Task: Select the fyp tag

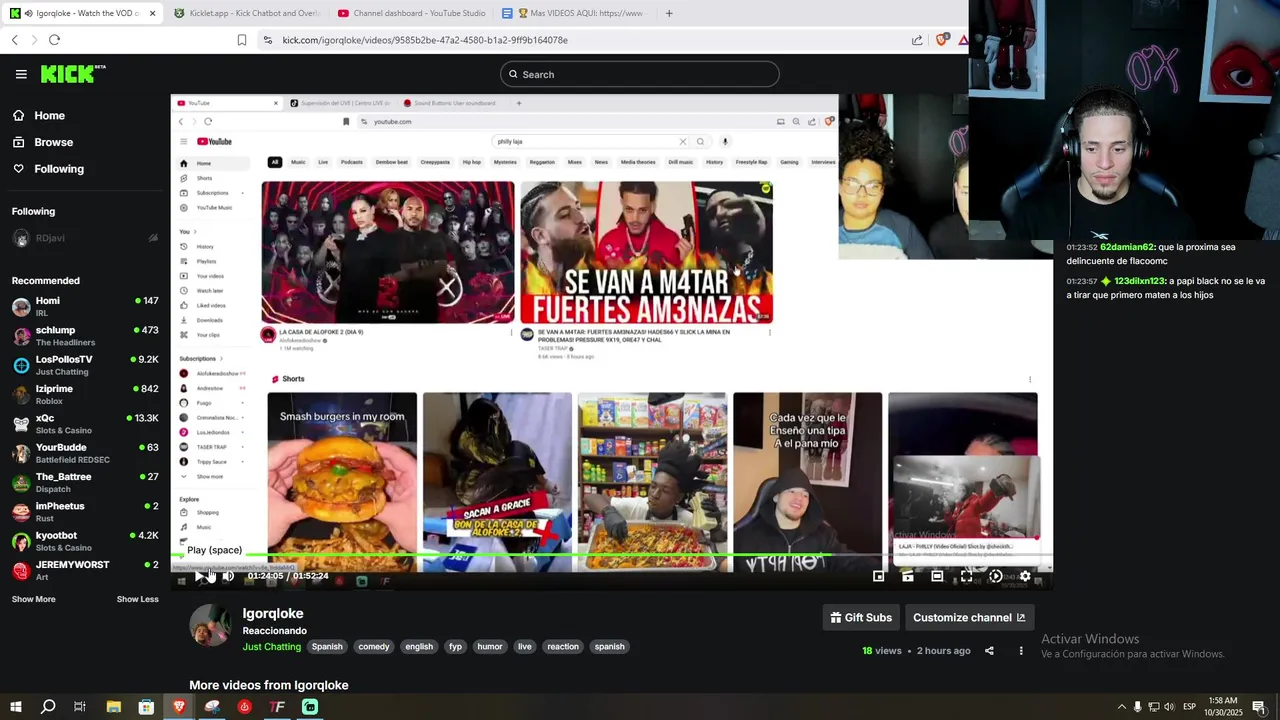Action: [x=455, y=647]
